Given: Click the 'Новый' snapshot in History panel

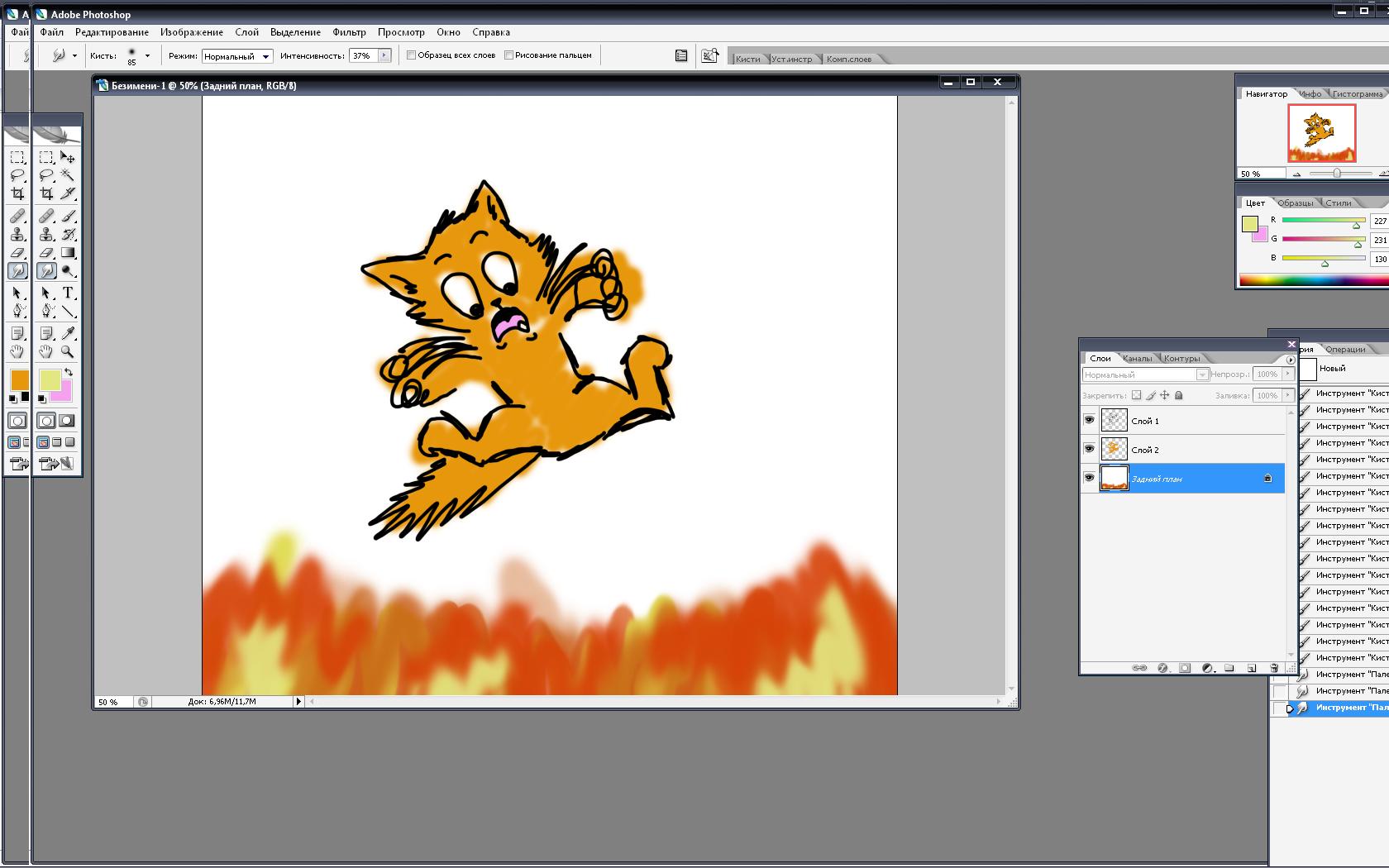Looking at the screenshot, I should [1332, 369].
